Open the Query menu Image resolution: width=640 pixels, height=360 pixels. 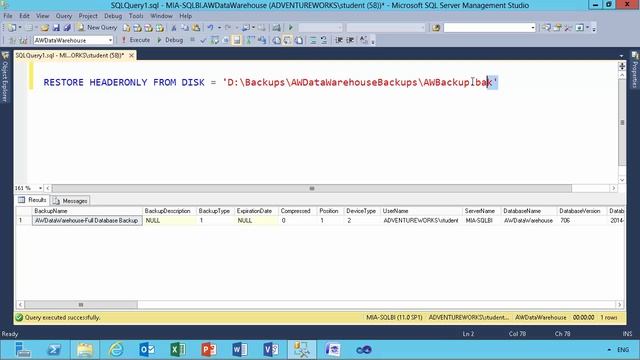click(64, 16)
